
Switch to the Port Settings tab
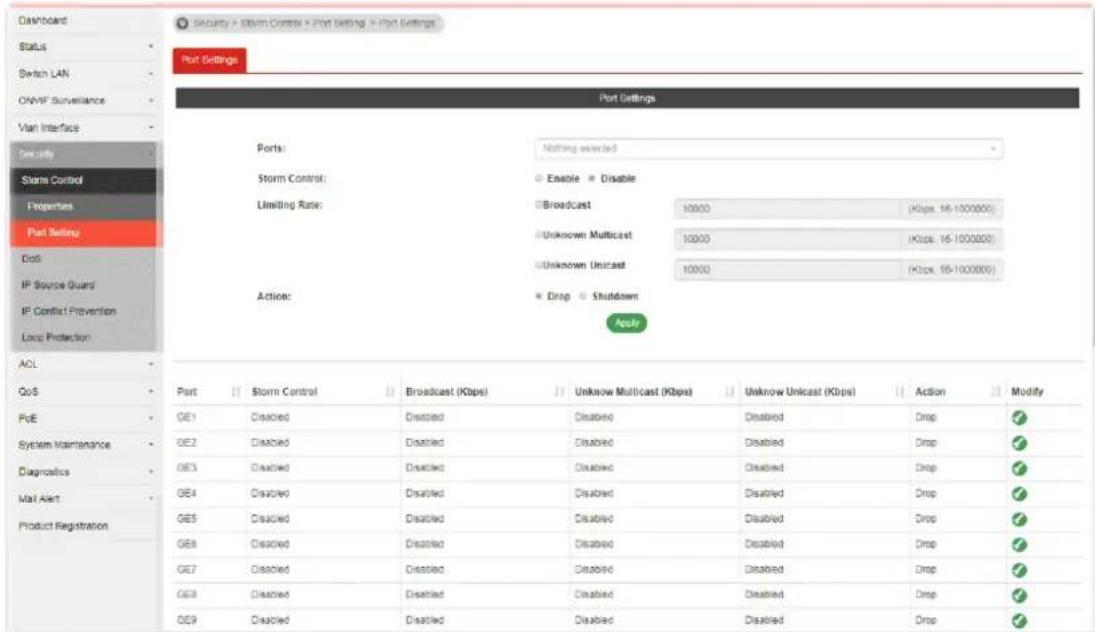[210, 60]
